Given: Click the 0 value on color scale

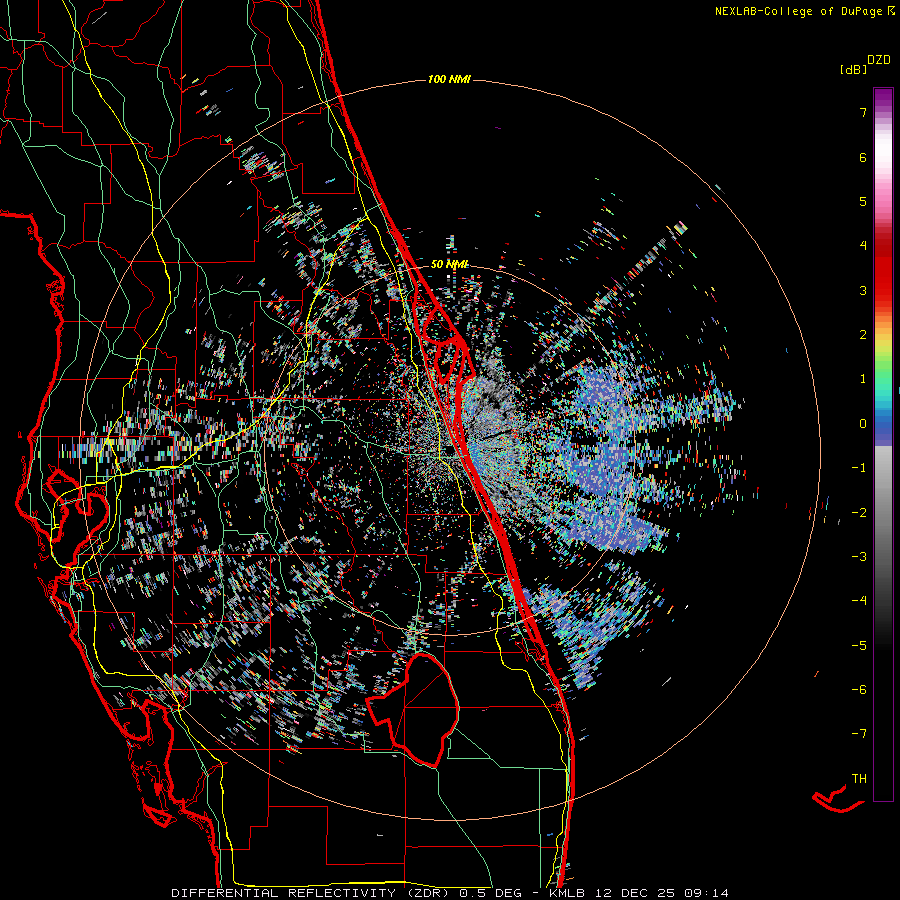Looking at the screenshot, I should (863, 424).
